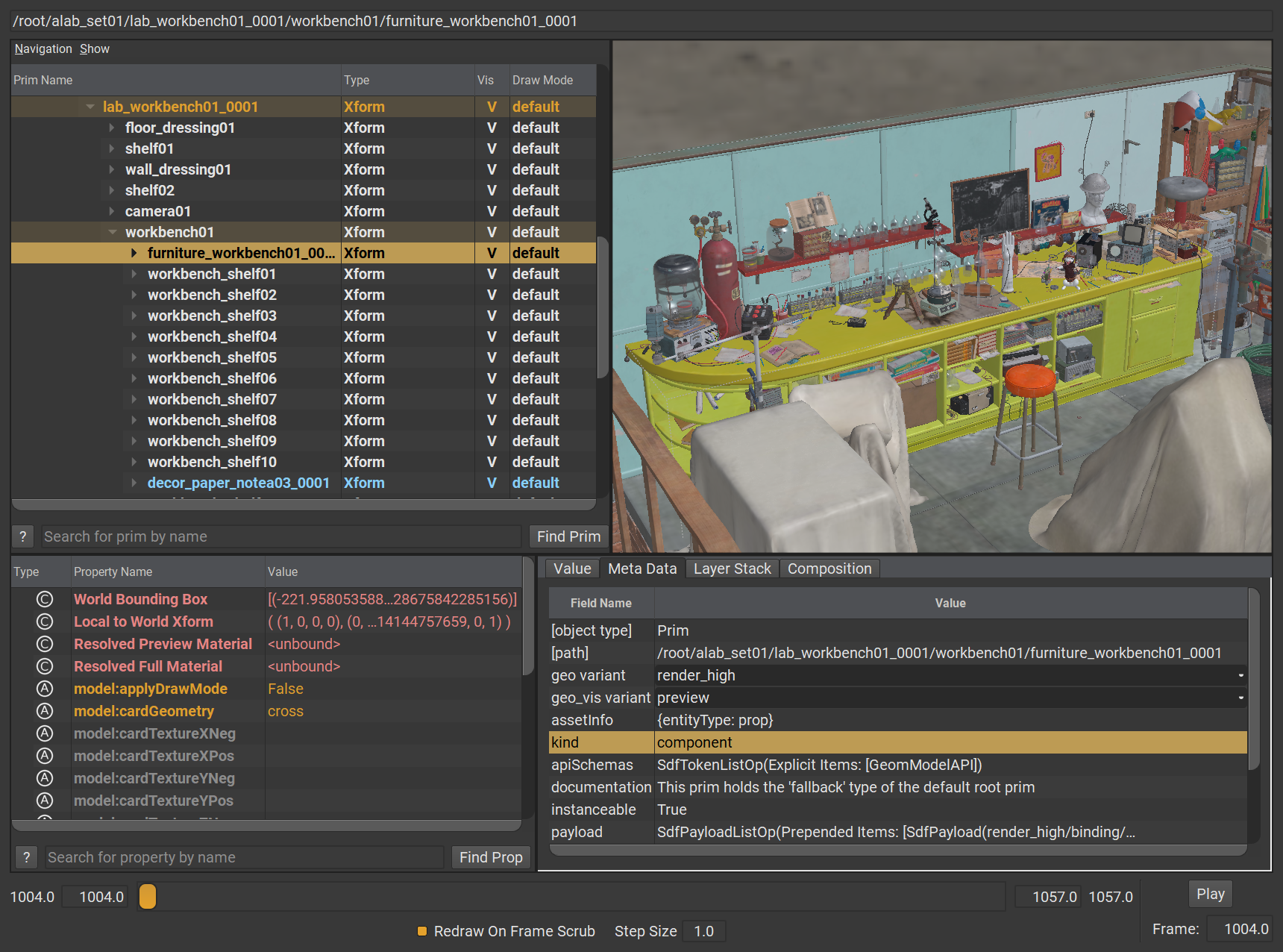Click the computed icon next to Local to World Xform
1283x952 pixels.
tap(45, 621)
